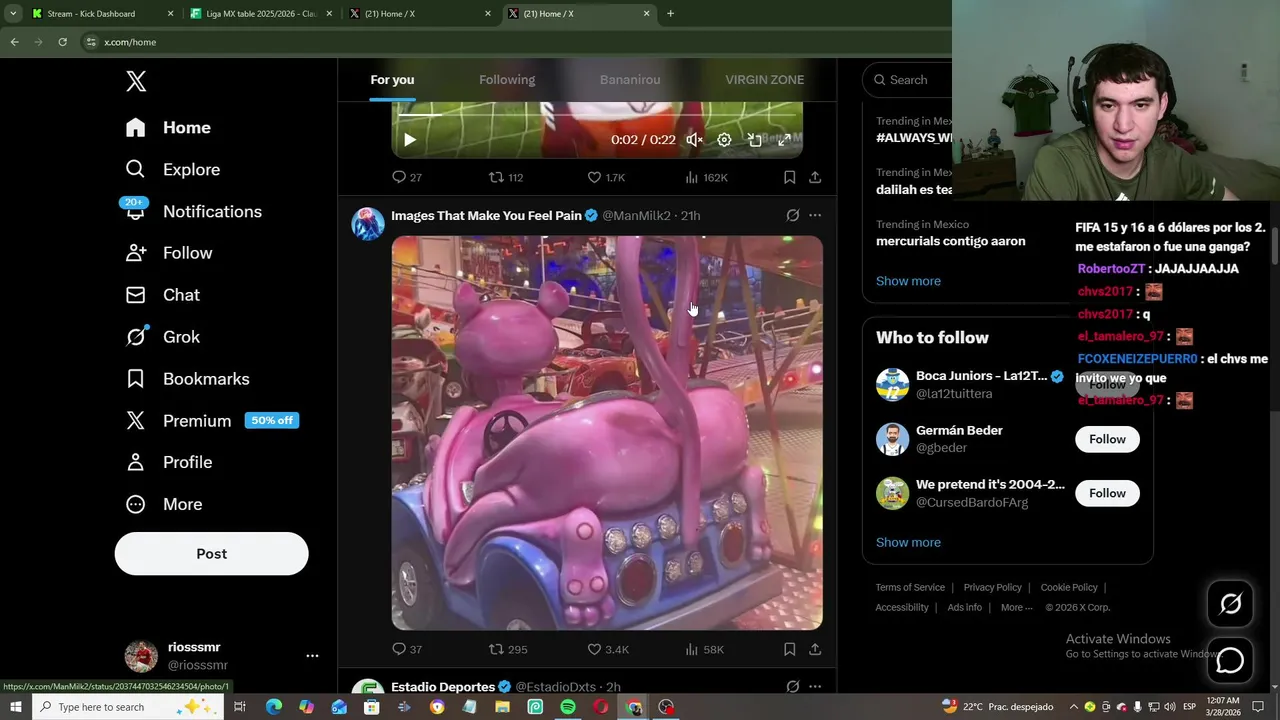Follow We pretend it's 2004-2... account
Viewport: 1280px width, 720px height.
[x=1107, y=493]
